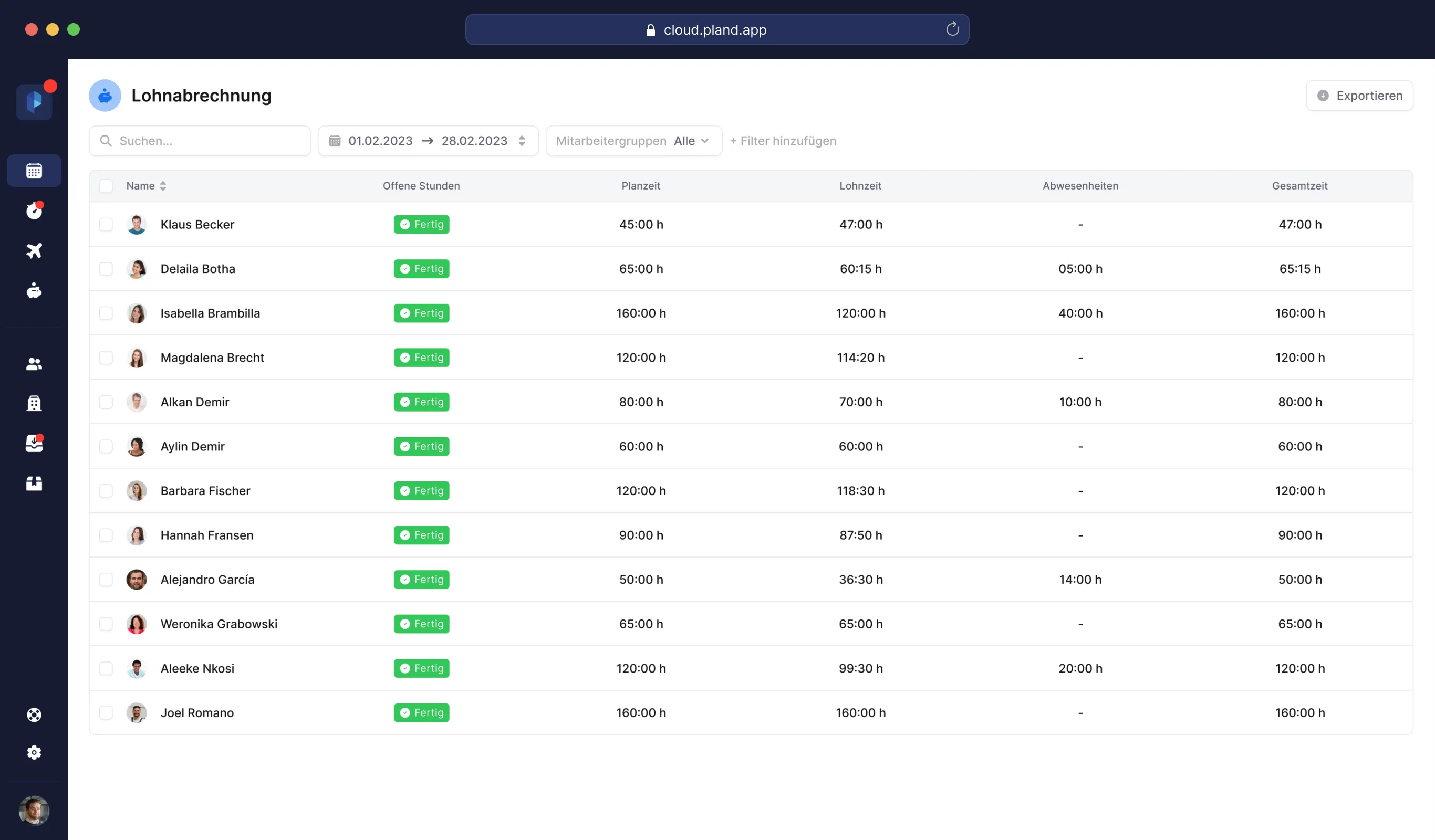The image size is (1435, 840).
Task: Click the Lohnabrechnung piggy bank header icon
Action: tap(105, 96)
